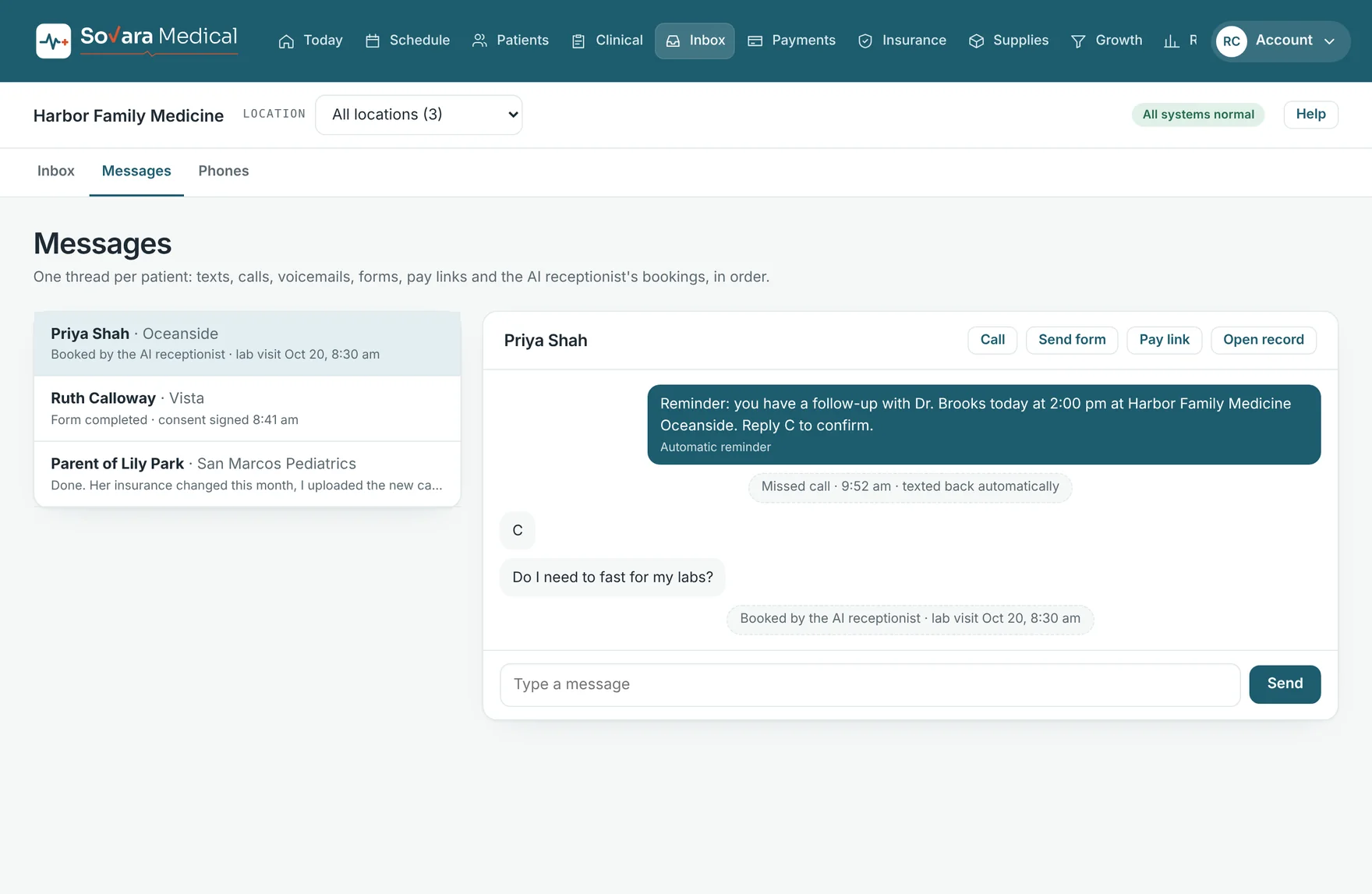Click the inbox tray icon in nav

673,41
